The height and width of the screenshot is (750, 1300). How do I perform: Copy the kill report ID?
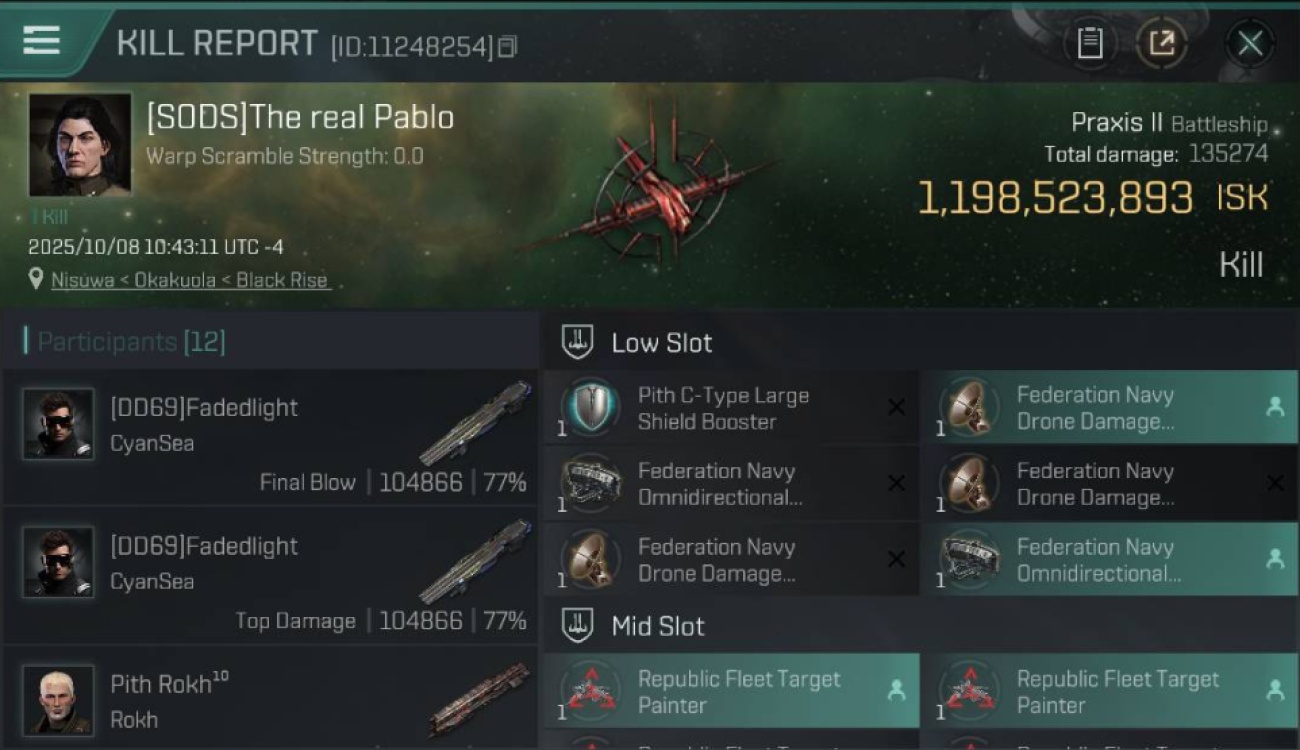pos(507,46)
